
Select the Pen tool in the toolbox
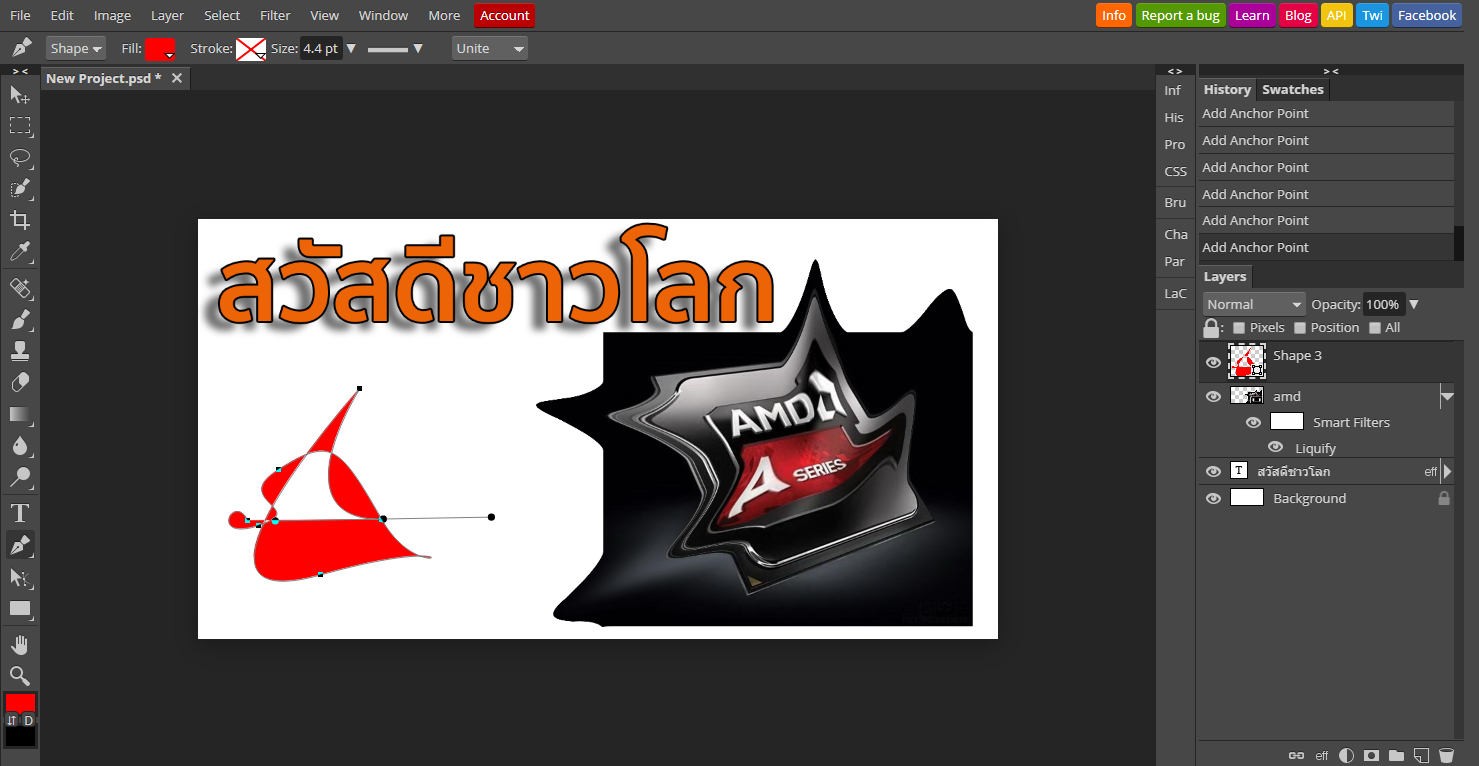point(20,545)
